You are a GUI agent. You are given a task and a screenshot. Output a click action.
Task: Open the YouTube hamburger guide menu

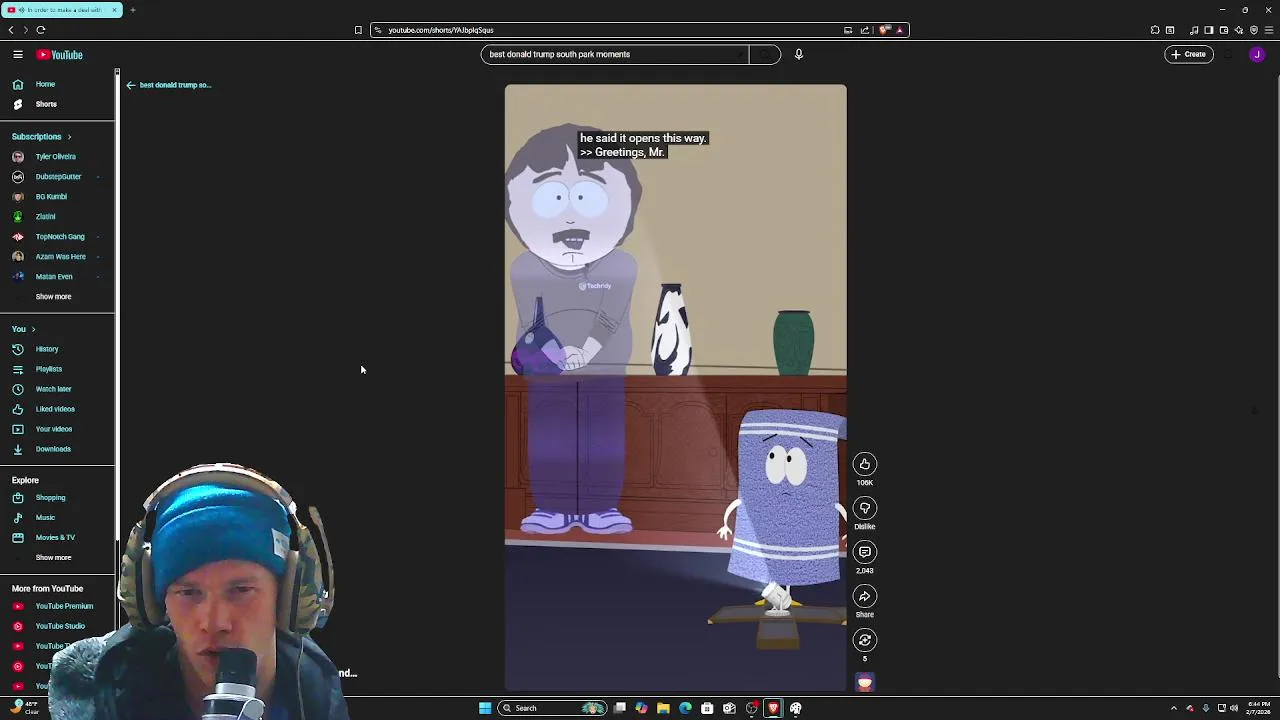pos(18,55)
